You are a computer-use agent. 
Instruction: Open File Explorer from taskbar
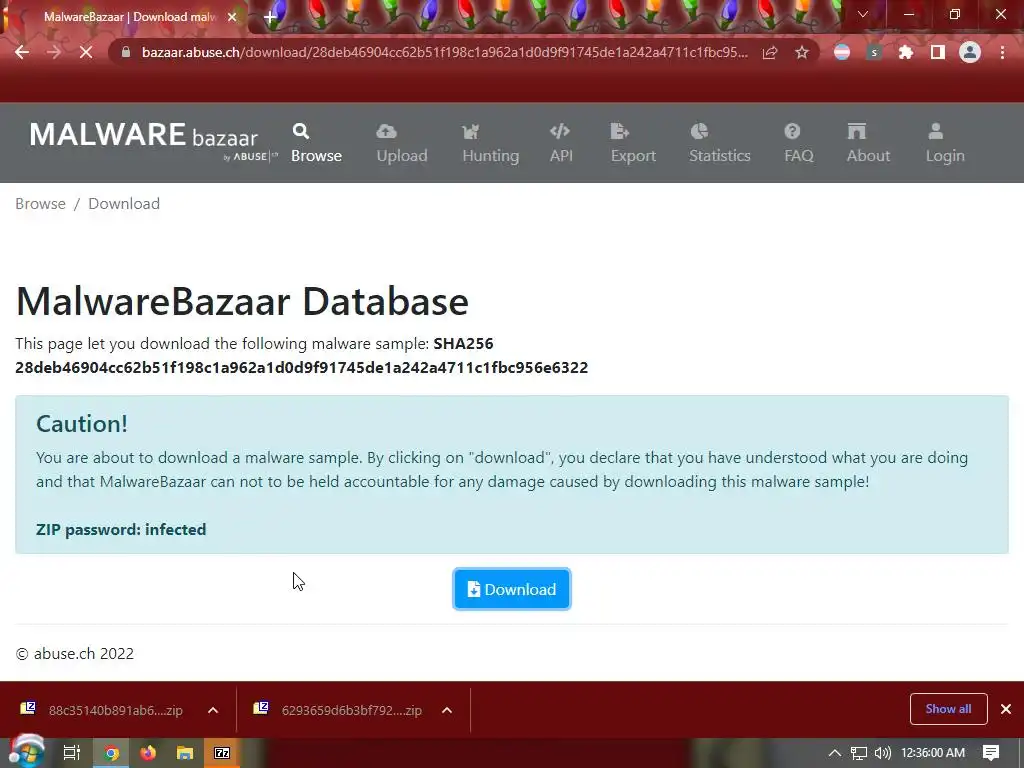pyautogui.click(x=185, y=753)
